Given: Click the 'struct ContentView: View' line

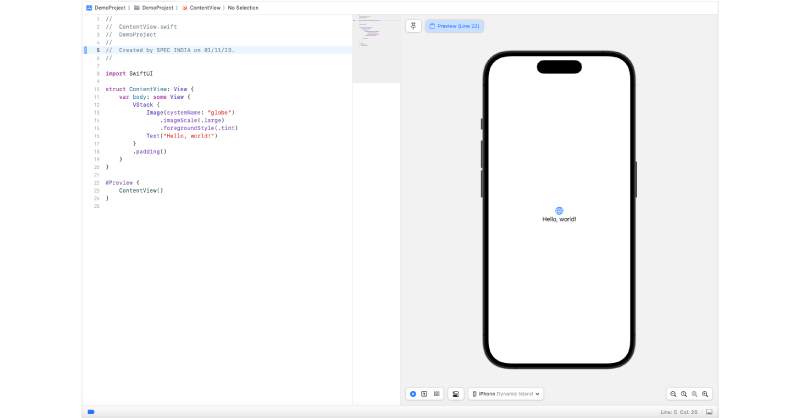Looking at the screenshot, I should point(149,89).
